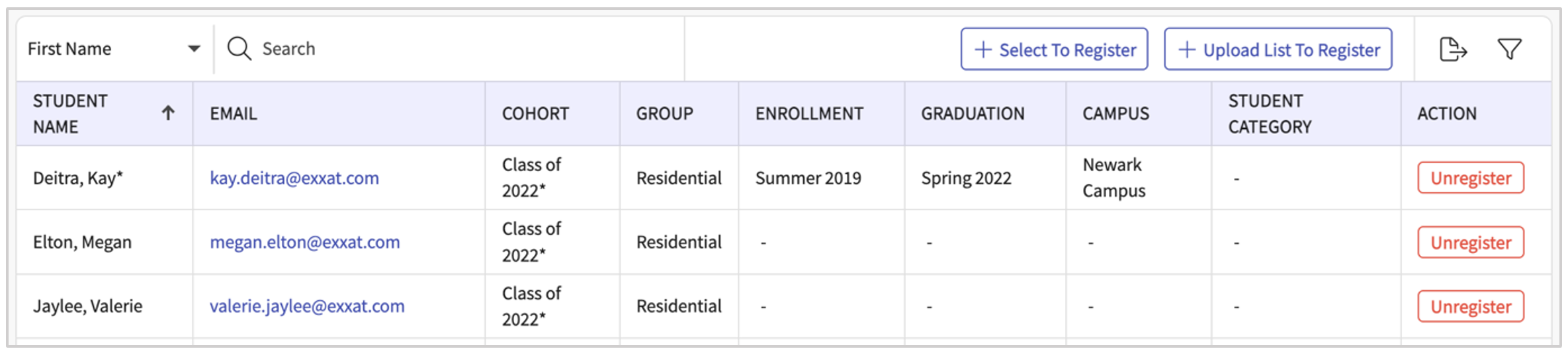This screenshot has width=1568, height=353.
Task: Unregister Valerie Jaylee
Action: 1470,307
